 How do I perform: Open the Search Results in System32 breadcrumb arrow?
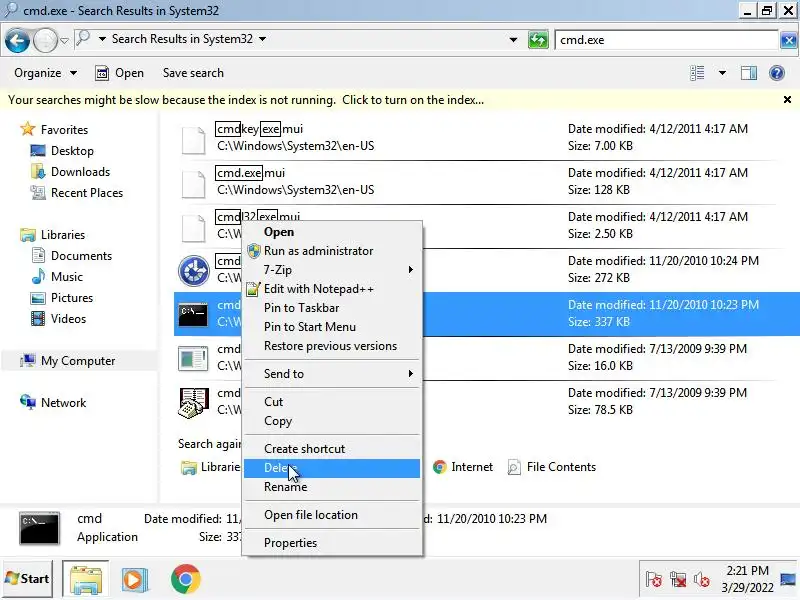tap(262, 39)
